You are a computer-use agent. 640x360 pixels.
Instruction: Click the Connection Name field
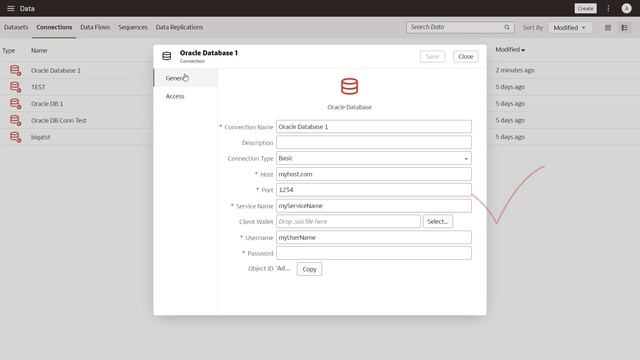(374, 127)
